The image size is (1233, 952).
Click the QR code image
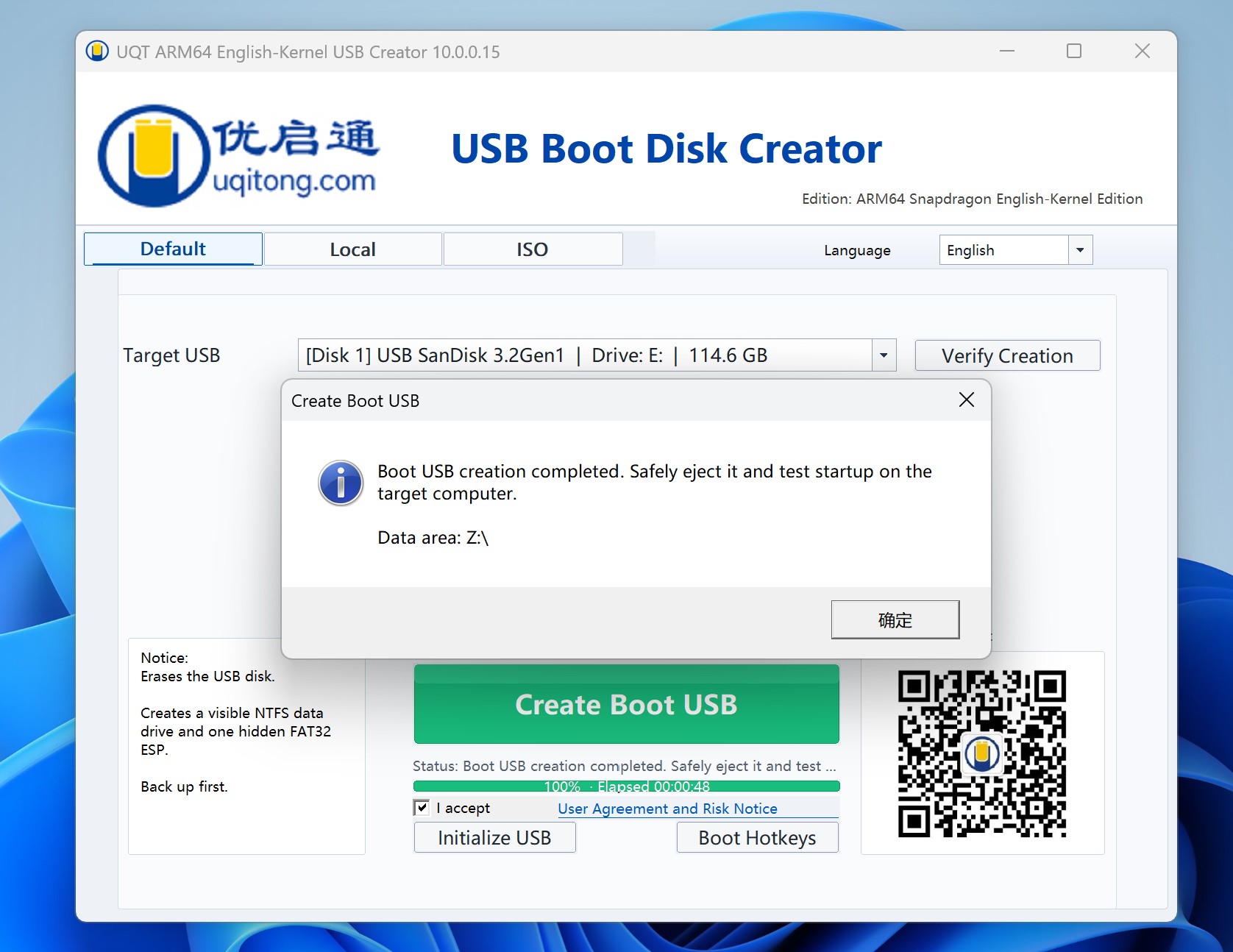982,754
